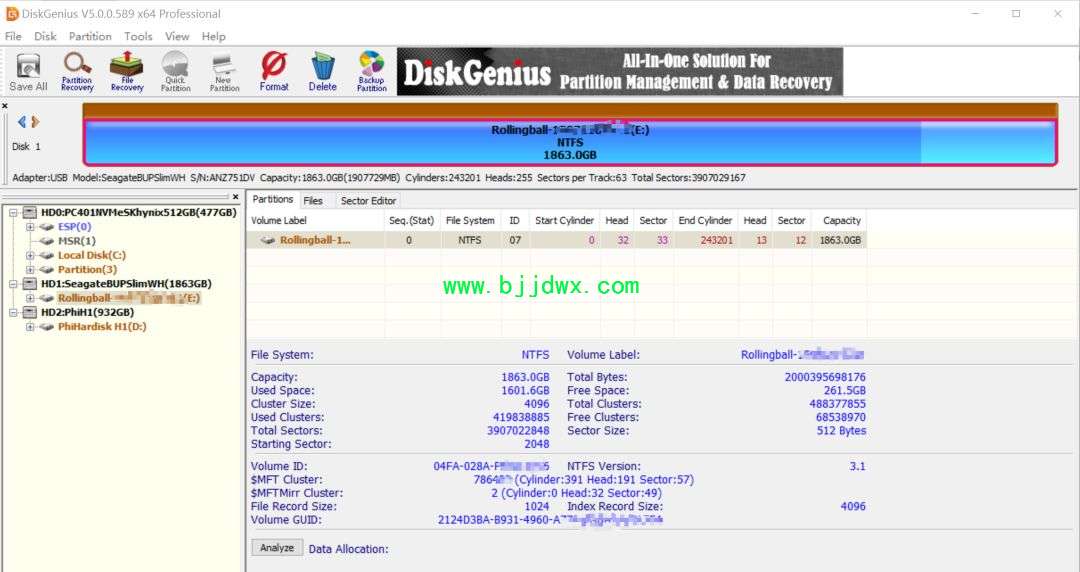Select Local Disk(C:) in the tree
This screenshot has width=1080, height=572.
(x=92, y=256)
